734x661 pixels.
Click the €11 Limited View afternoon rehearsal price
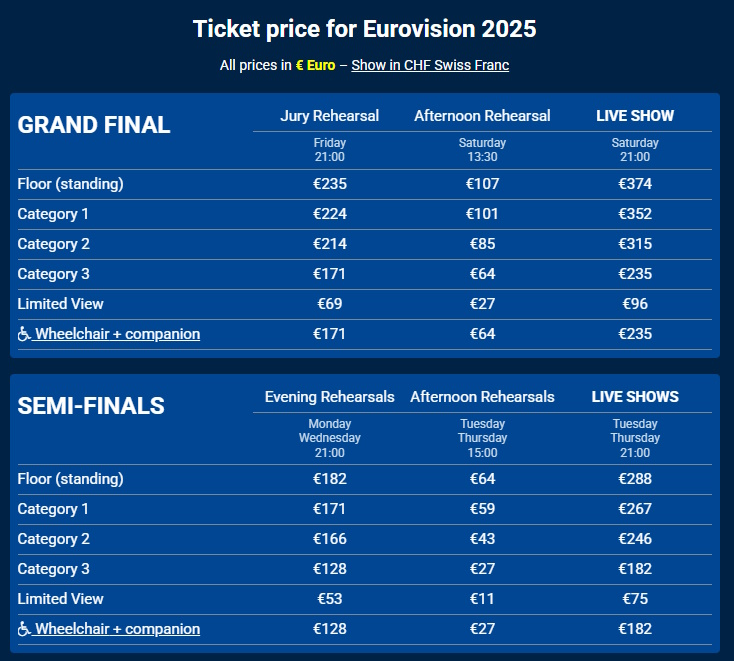click(482, 599)
